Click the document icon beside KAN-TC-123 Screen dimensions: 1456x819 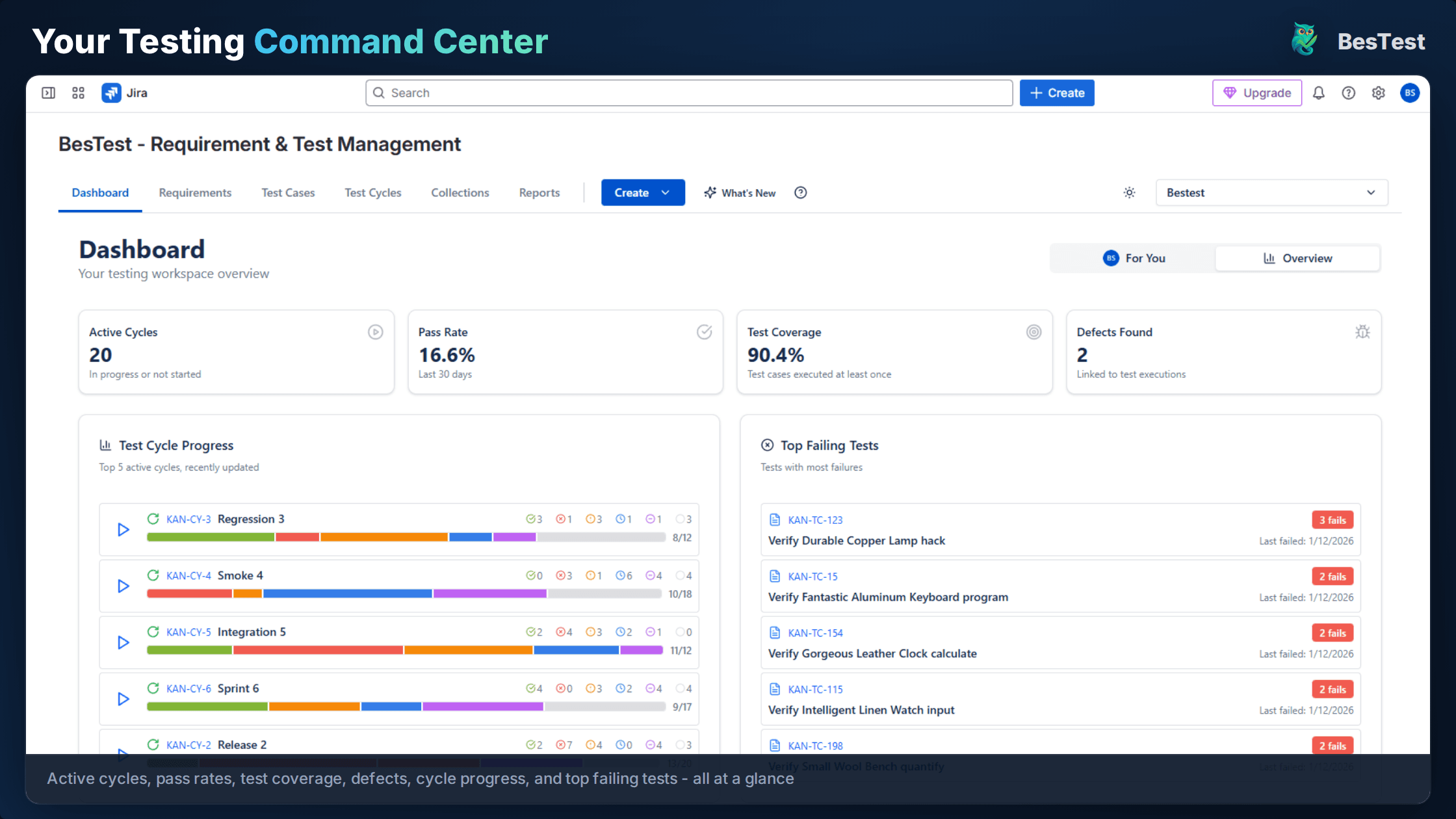point(774,519)
